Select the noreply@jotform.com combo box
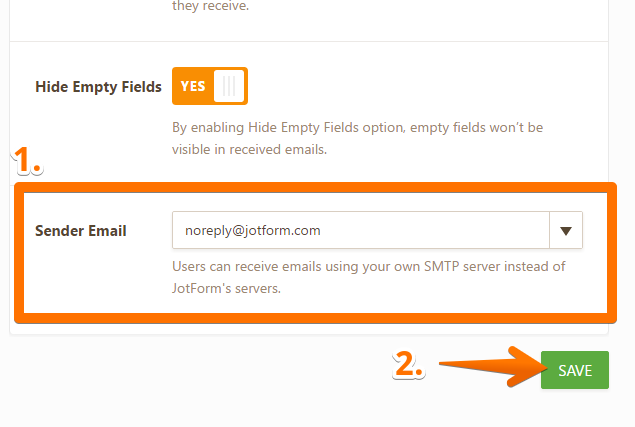635x427 pixels. (x=361, y=230)
